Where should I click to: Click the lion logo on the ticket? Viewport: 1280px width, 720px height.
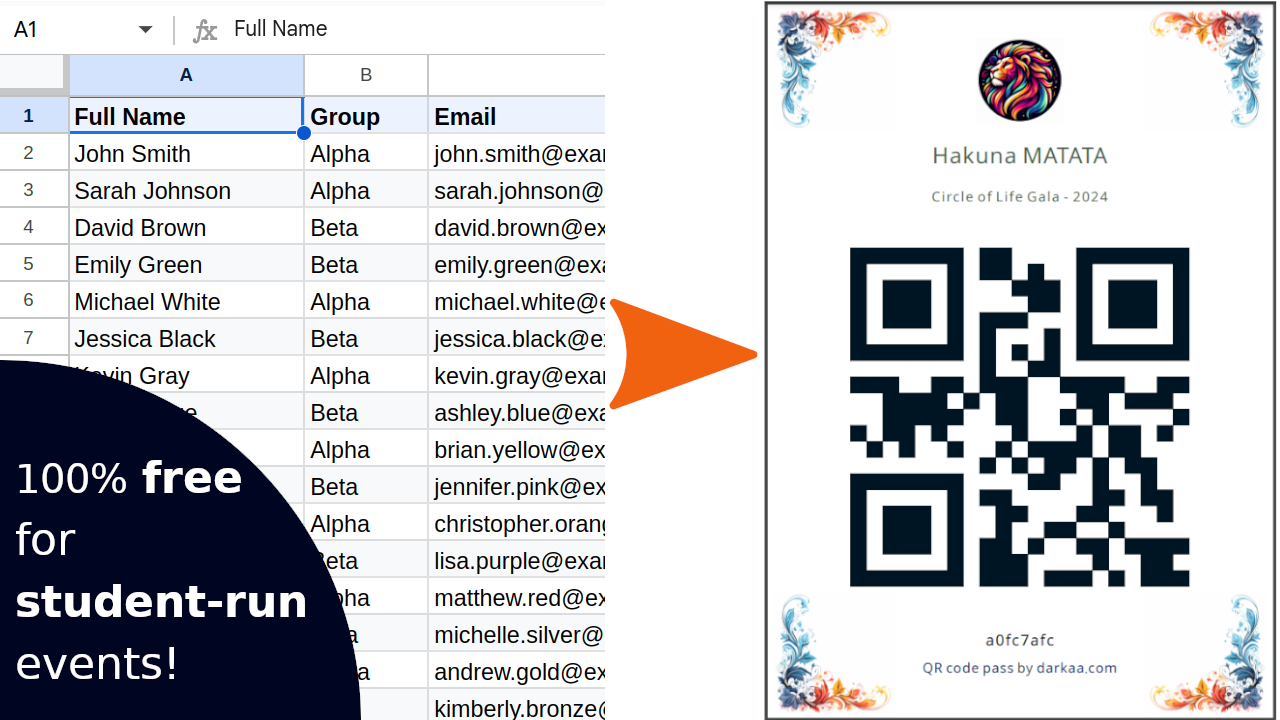[x=1019, y=80]
